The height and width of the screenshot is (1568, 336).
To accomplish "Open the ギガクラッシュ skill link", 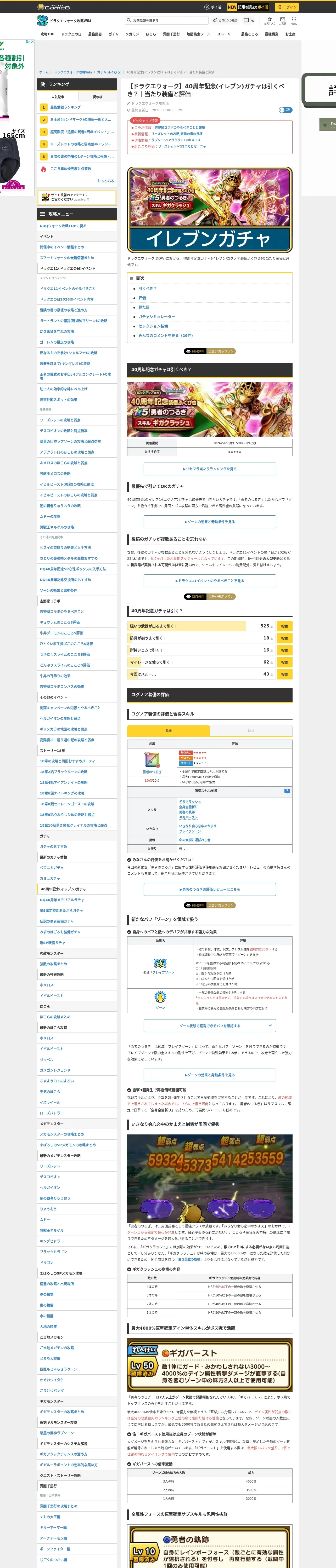I will [190, 802].
